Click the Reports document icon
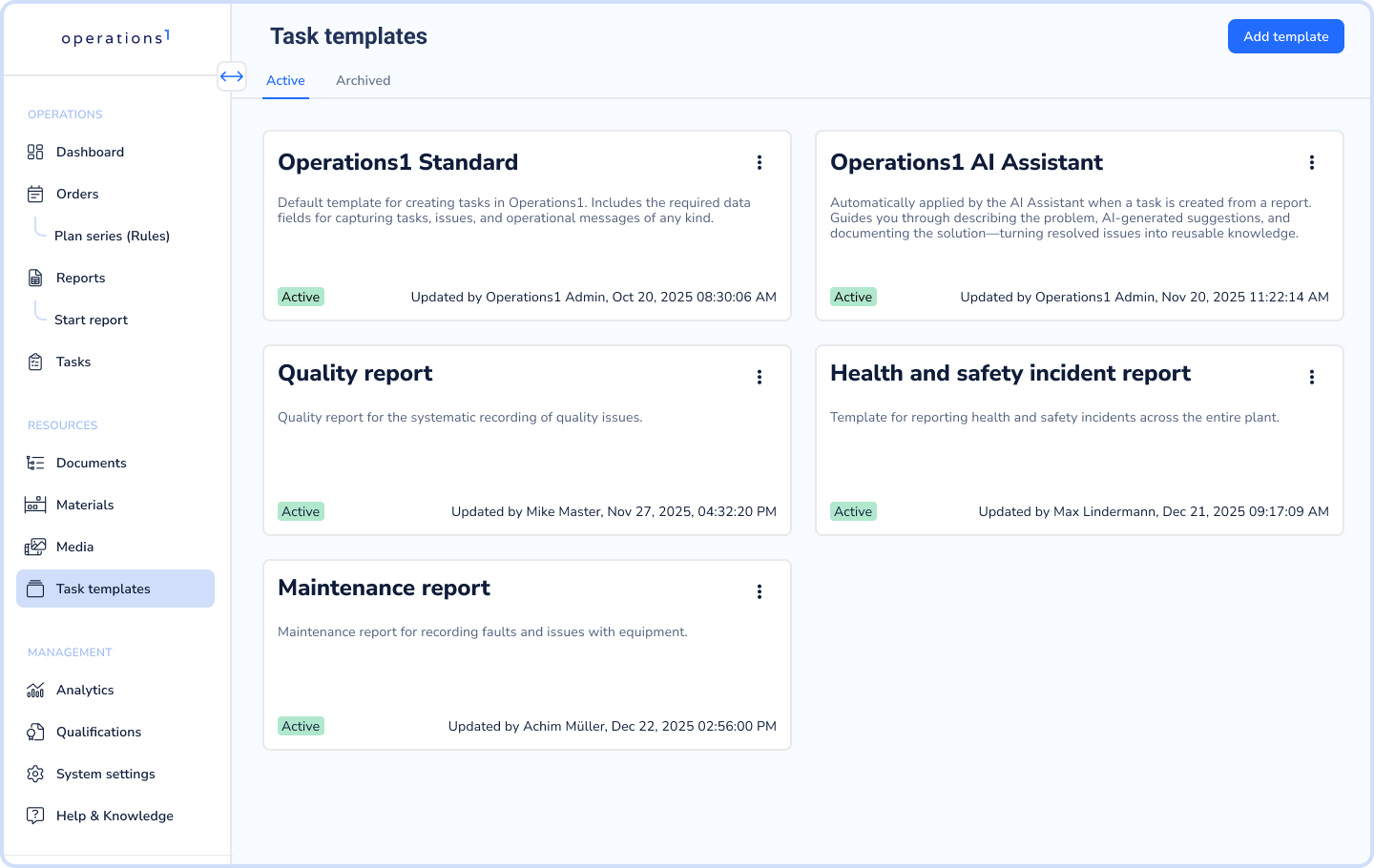Image resolution: width=1374 pixels, height=868 pixels. coord(35,278)
